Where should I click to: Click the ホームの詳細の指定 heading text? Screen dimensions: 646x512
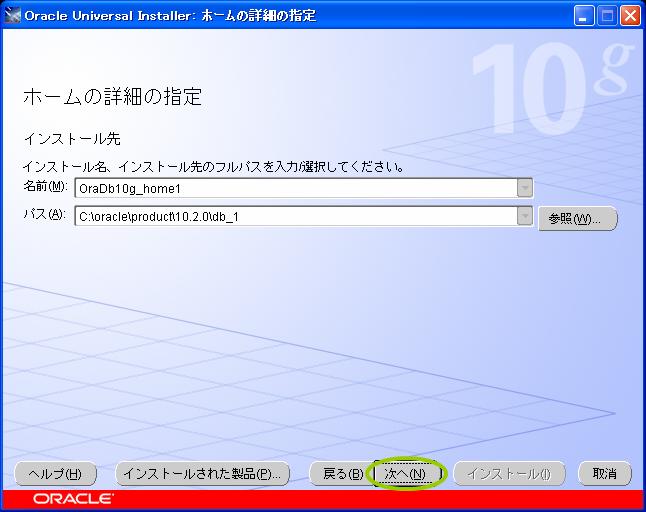pyautogui.click(x=112, y=97)
